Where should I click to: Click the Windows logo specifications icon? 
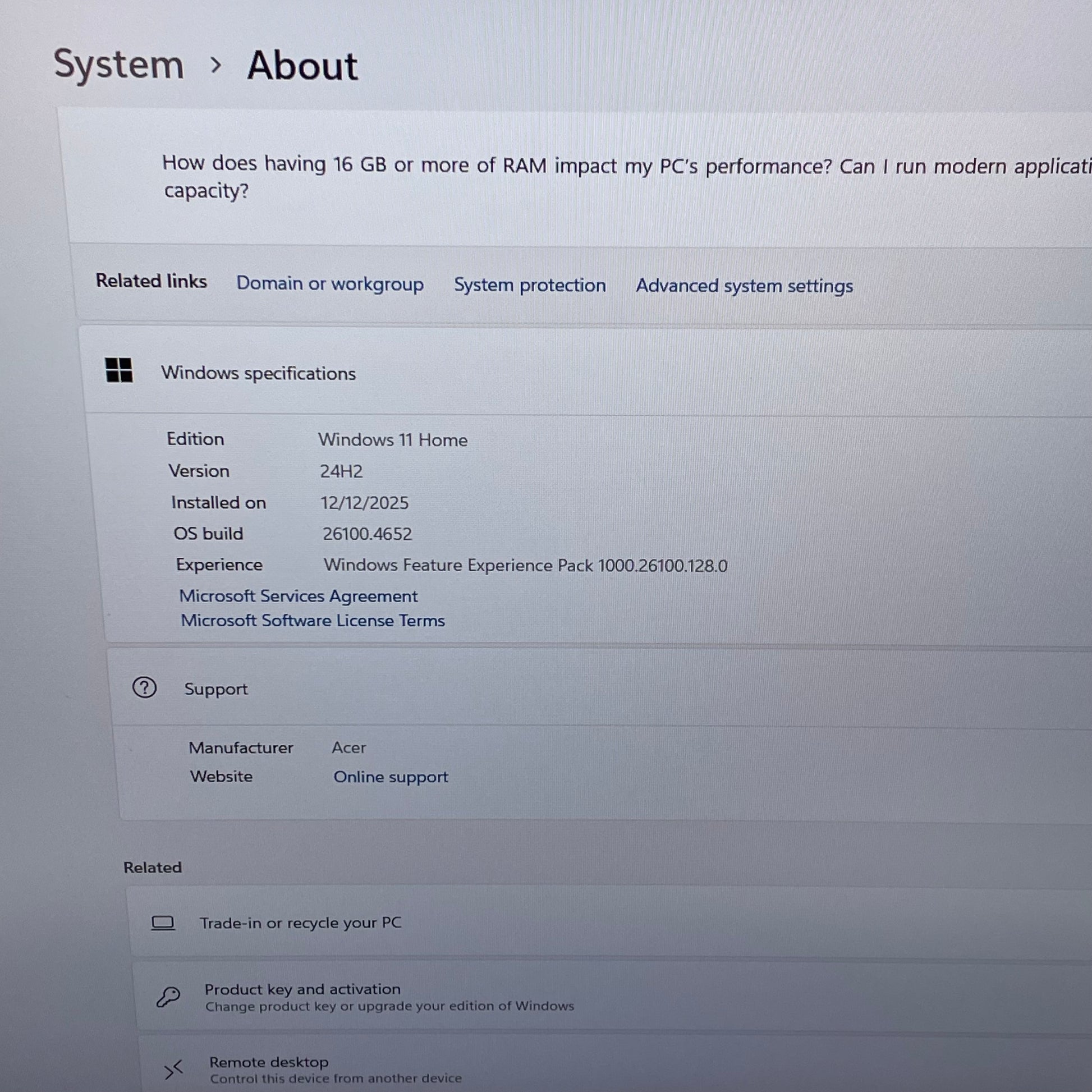point(119,370)
